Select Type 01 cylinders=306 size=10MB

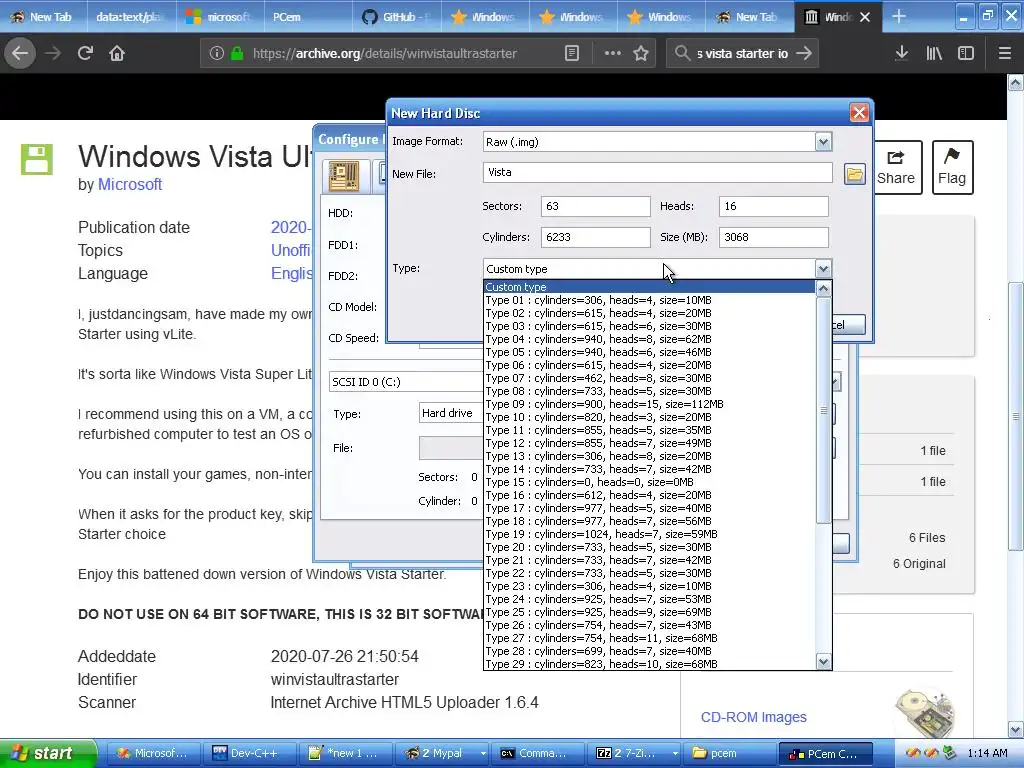650,300
